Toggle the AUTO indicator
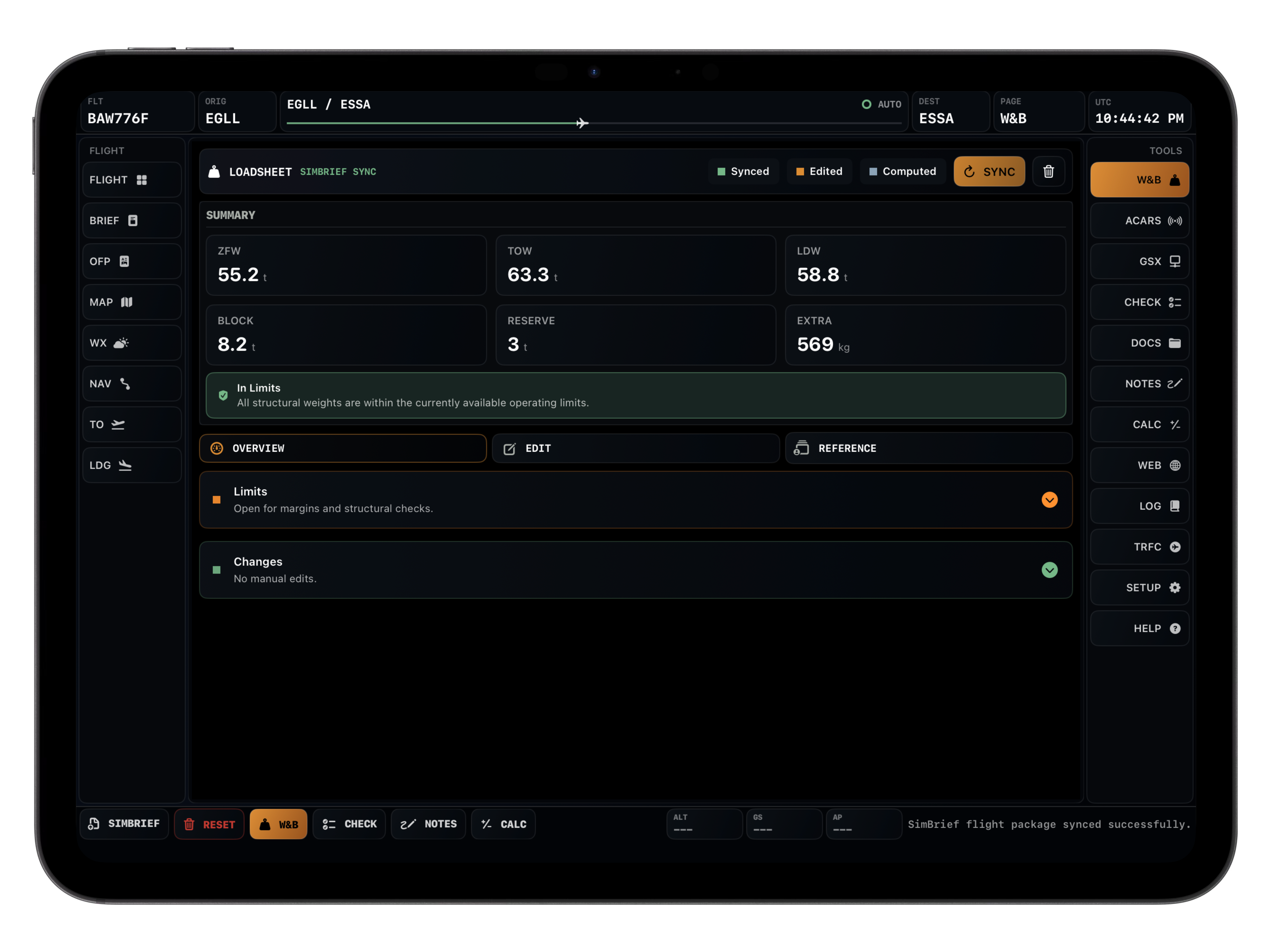The height and width of the screenshot is (952, 1270). pyautogui.click(x=882, y=105)
